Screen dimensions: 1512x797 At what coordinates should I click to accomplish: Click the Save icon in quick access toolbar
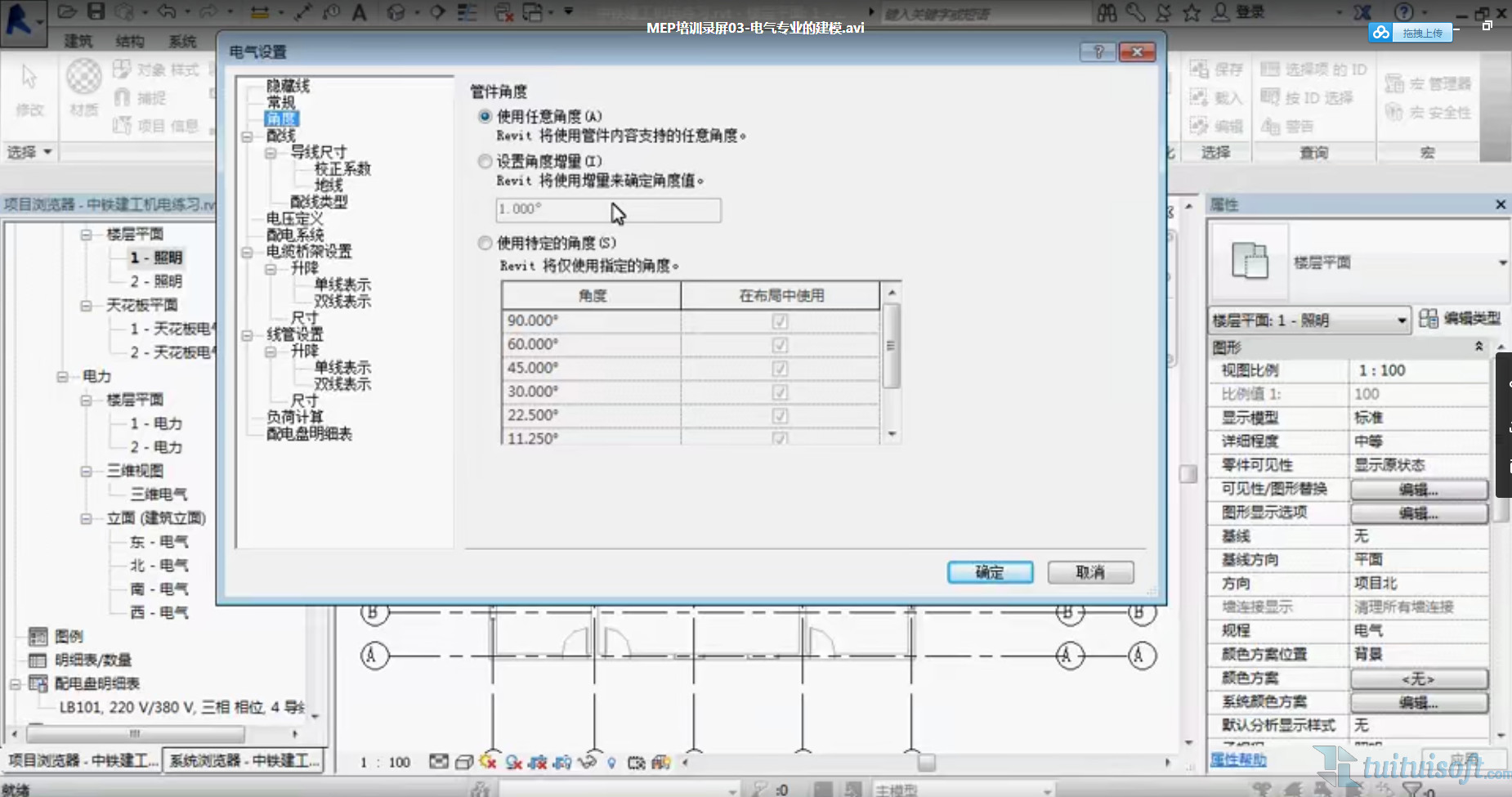coord(96,11)
